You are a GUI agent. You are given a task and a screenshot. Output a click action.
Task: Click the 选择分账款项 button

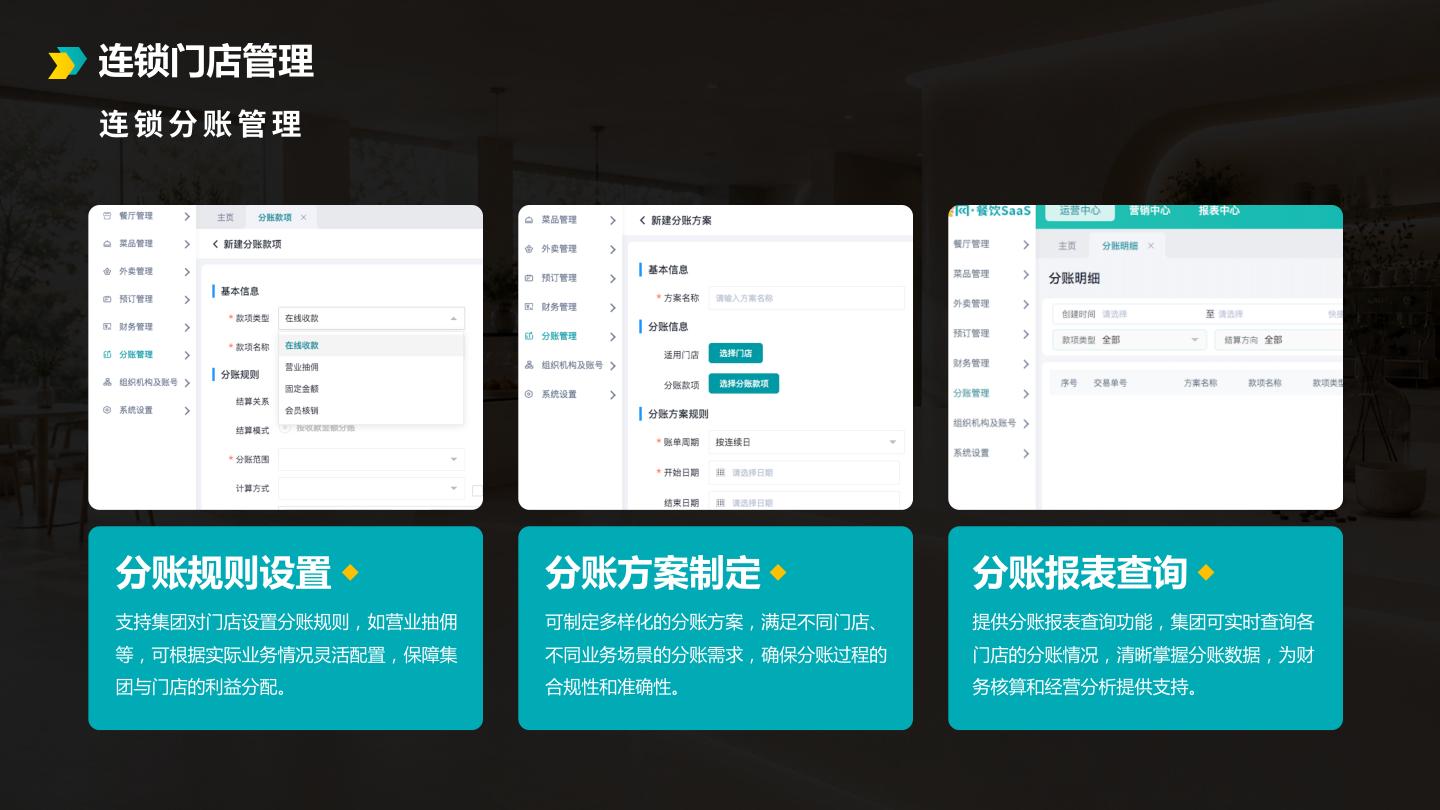click(x=744, y=384)
